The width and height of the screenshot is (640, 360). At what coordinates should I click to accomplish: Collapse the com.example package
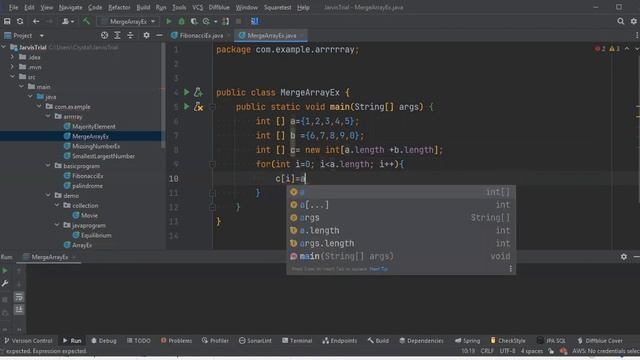39,106
